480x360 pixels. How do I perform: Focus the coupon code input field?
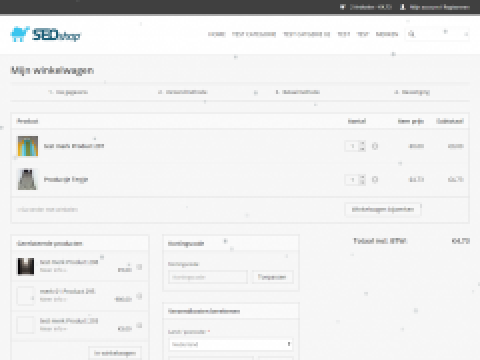[208, 277]
